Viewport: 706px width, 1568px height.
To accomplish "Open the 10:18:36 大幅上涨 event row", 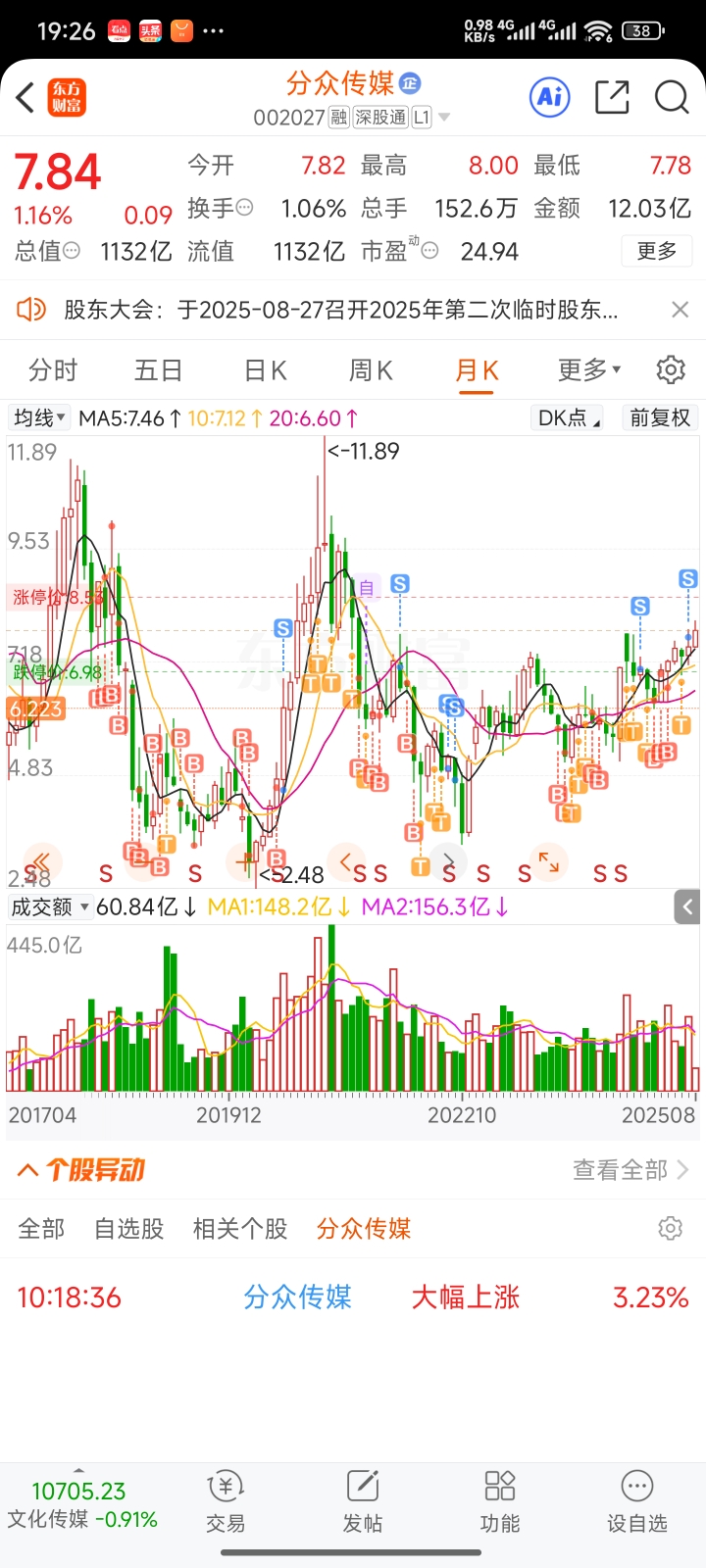I will tap(353, 1298).
